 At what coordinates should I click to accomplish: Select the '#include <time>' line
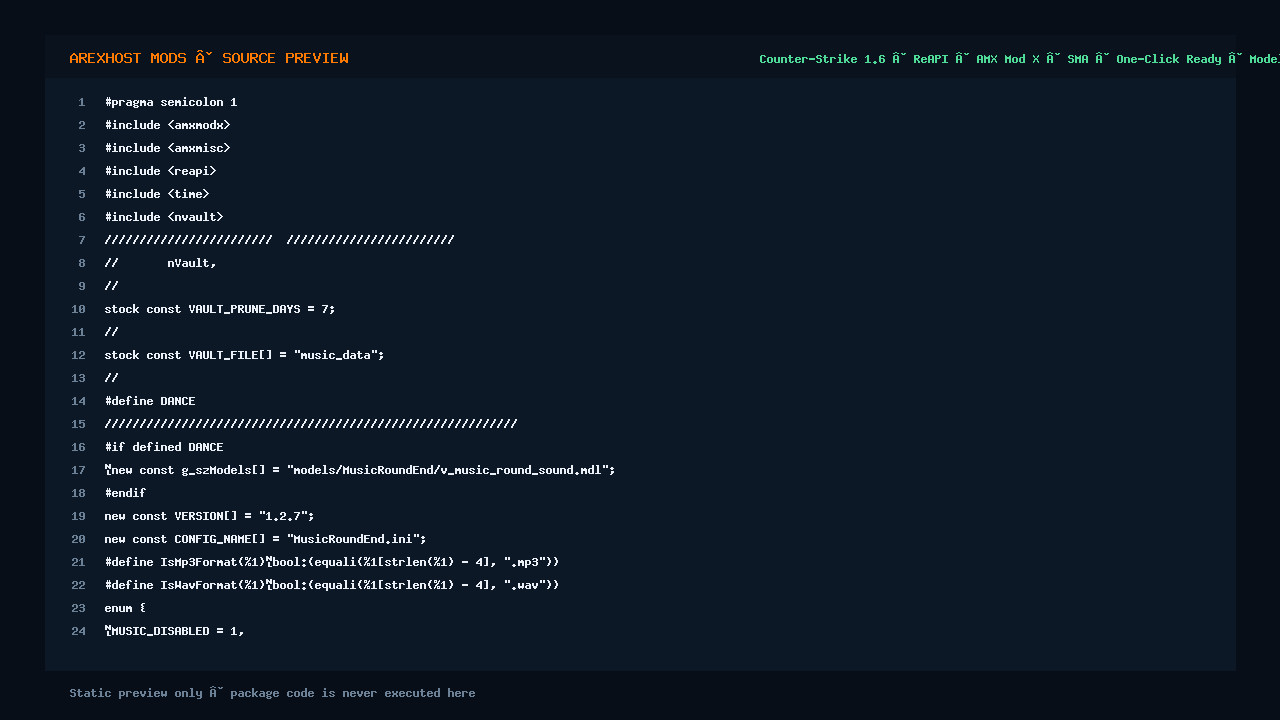(x=157, y=194)
